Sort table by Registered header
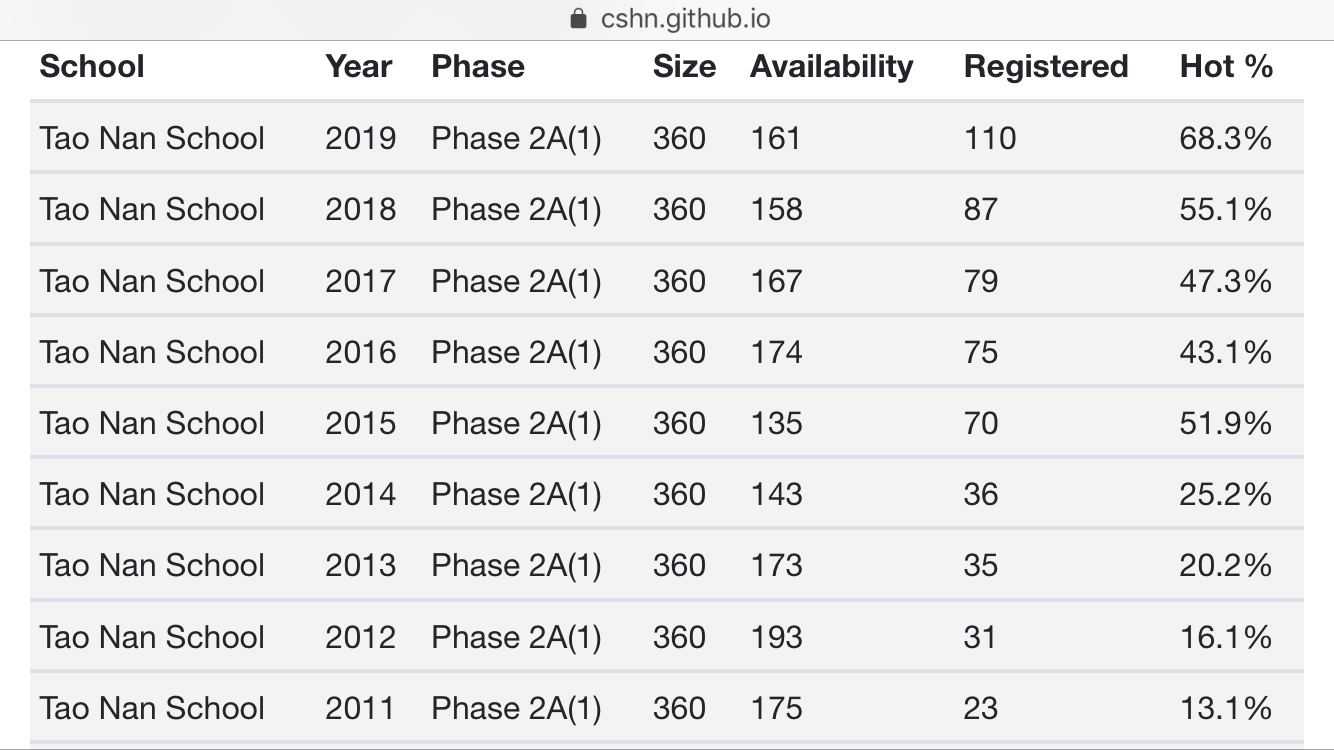Screen dimensions: 1334x750 1045,67
